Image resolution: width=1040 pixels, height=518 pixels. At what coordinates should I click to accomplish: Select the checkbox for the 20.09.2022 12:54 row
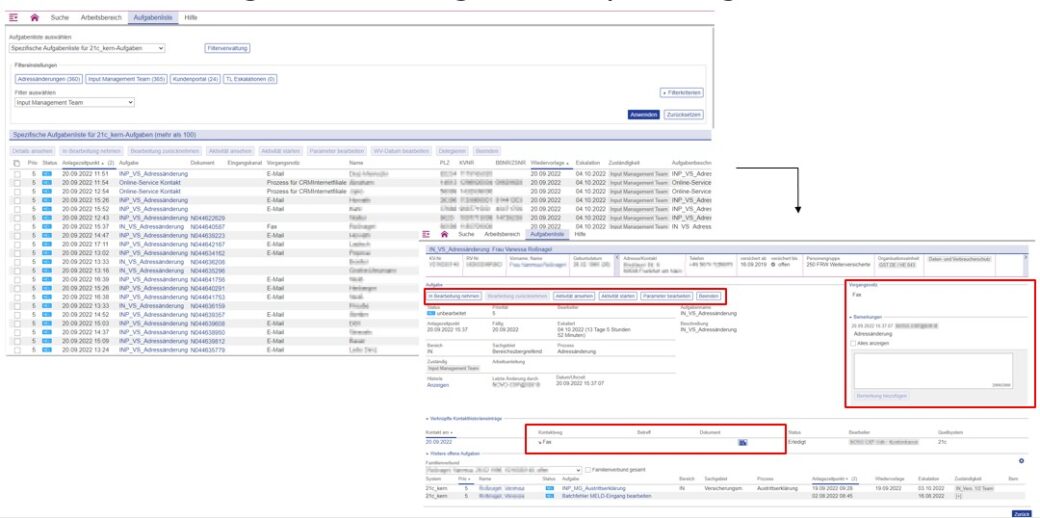coord(17,191)
